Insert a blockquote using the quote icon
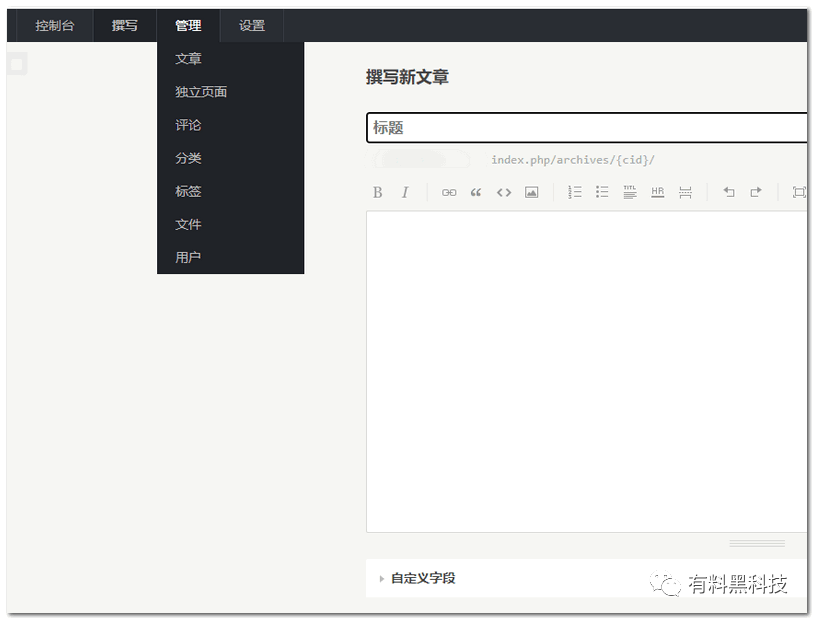Viewport: 814px width, 620px height. (476, 192)
